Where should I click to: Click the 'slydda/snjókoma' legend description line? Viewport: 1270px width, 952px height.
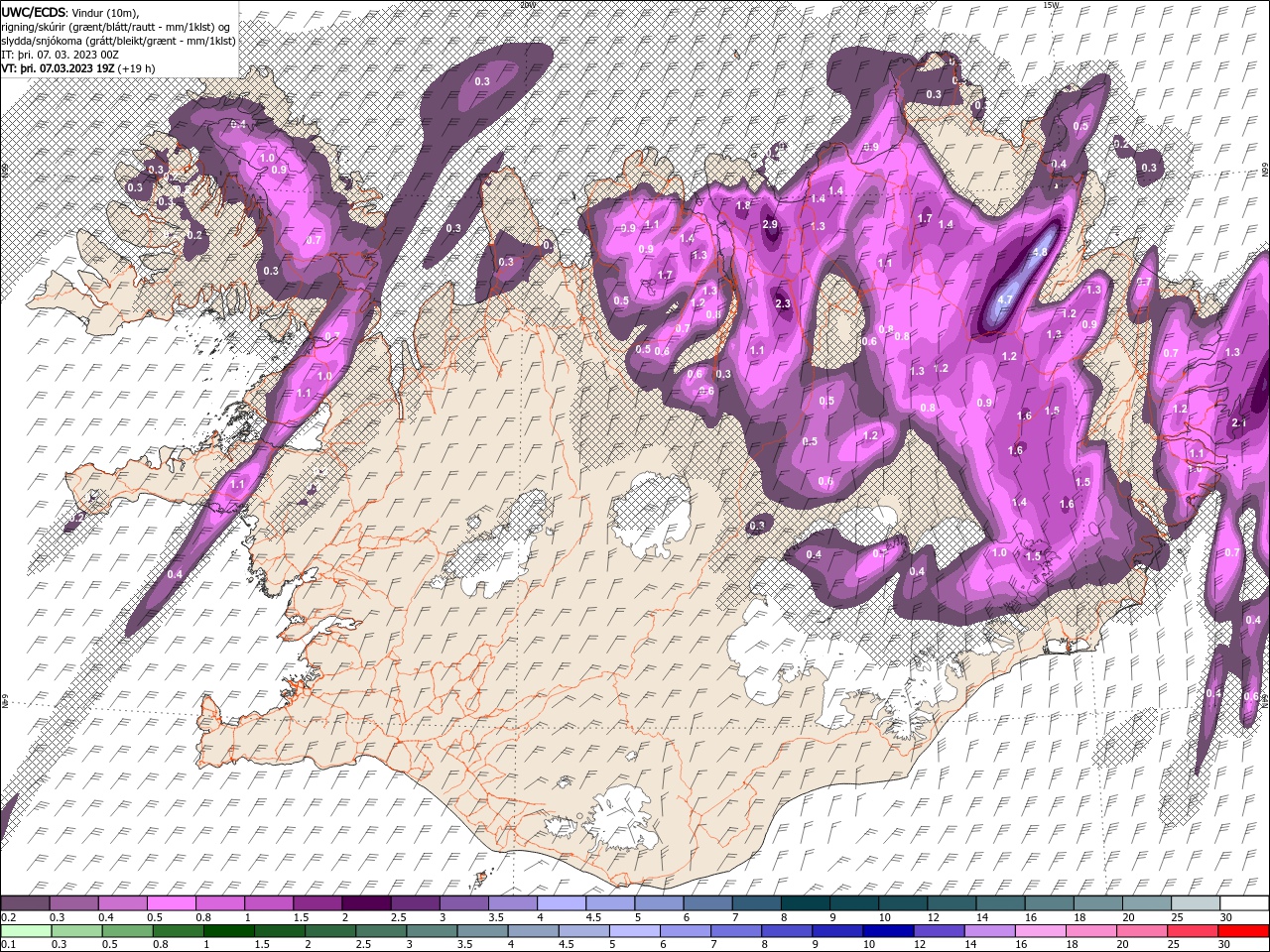[x=118, y=41]
